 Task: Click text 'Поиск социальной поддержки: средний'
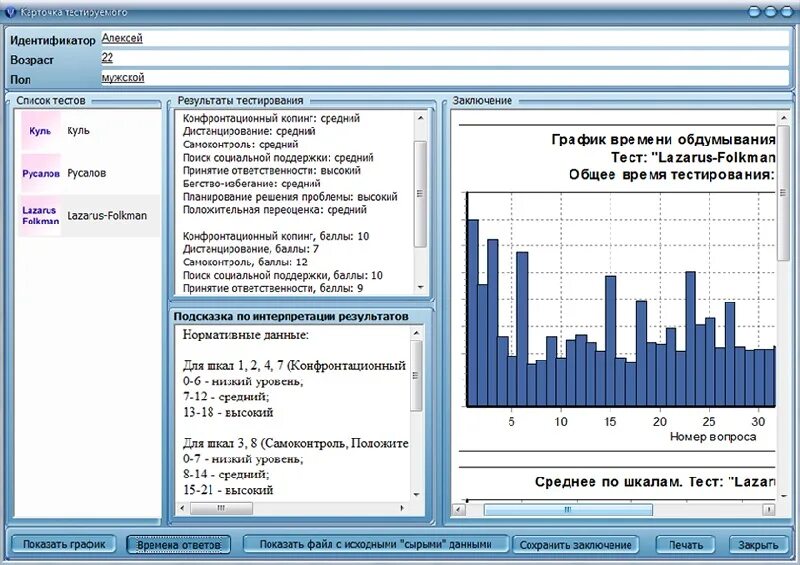point(278,158)
